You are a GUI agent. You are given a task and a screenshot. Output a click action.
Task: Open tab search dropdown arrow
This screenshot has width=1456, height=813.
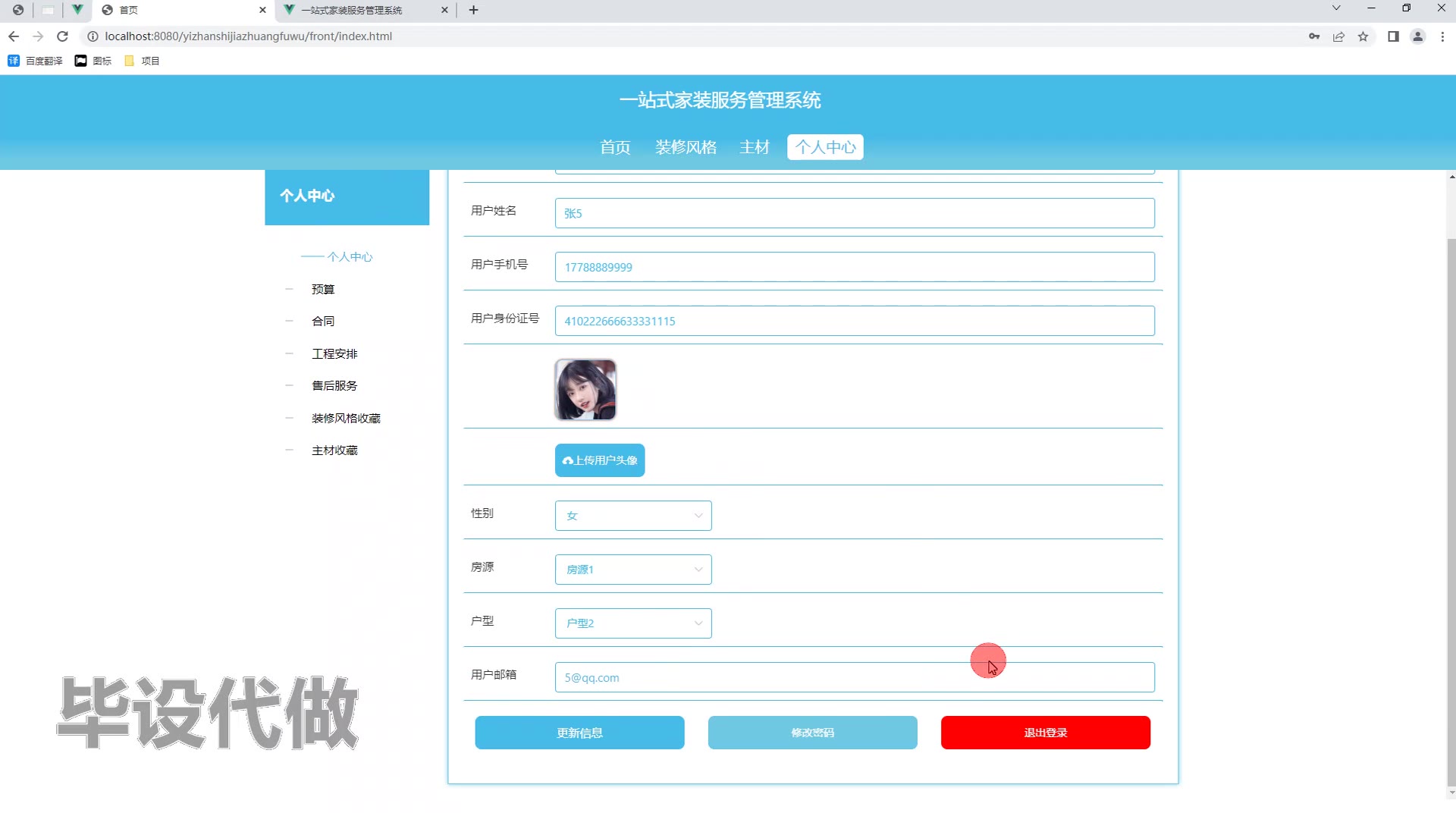[1336, 8]
